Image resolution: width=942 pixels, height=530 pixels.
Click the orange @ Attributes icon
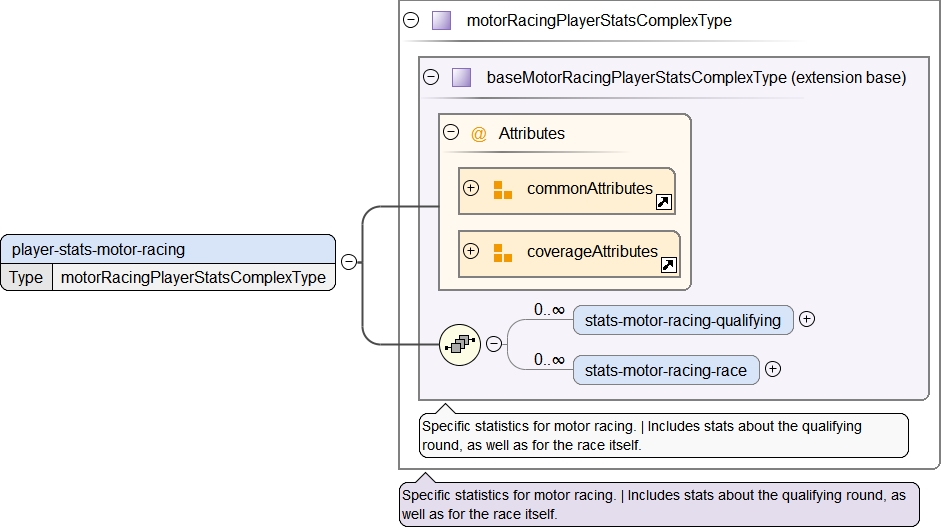tap(478, 134)
